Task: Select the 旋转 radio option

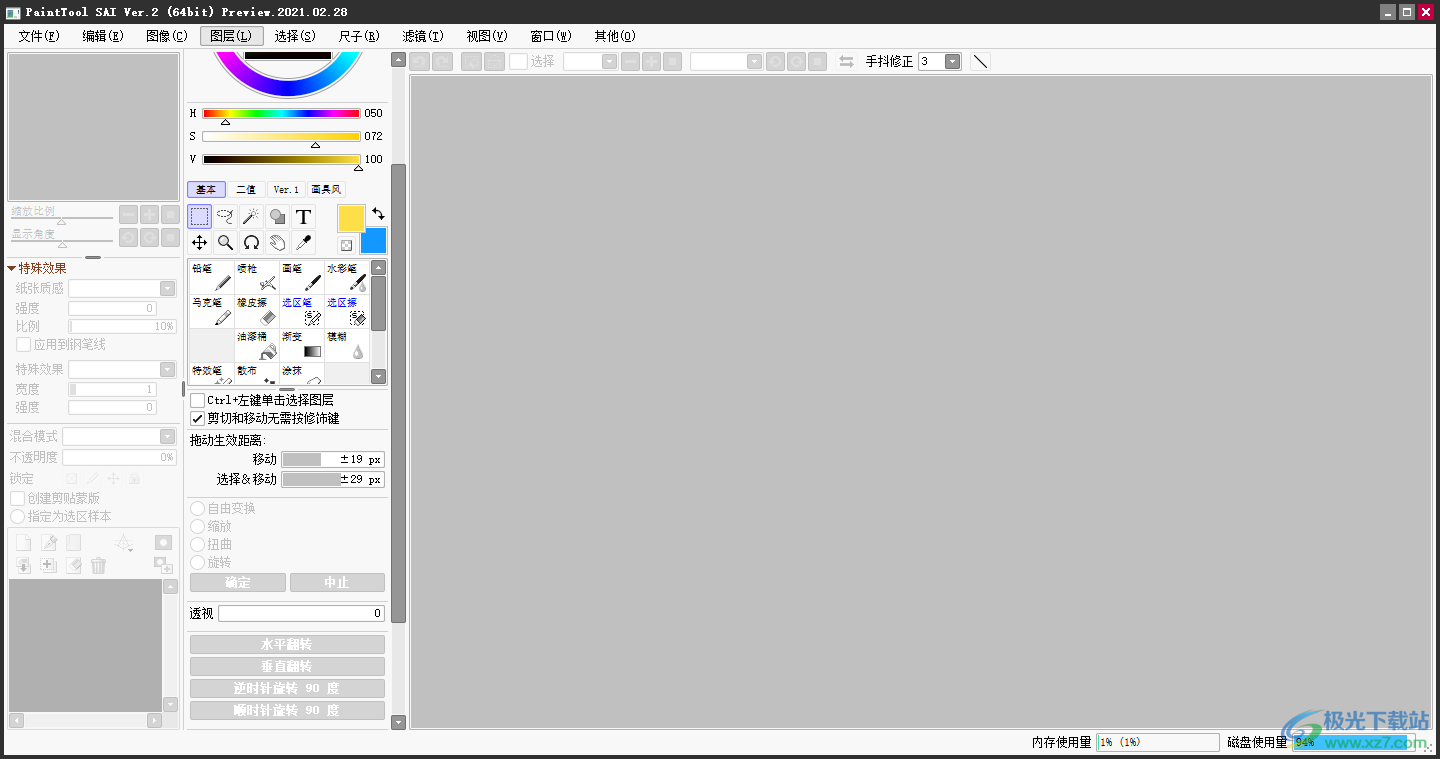Action: click(x=198, y=562)
